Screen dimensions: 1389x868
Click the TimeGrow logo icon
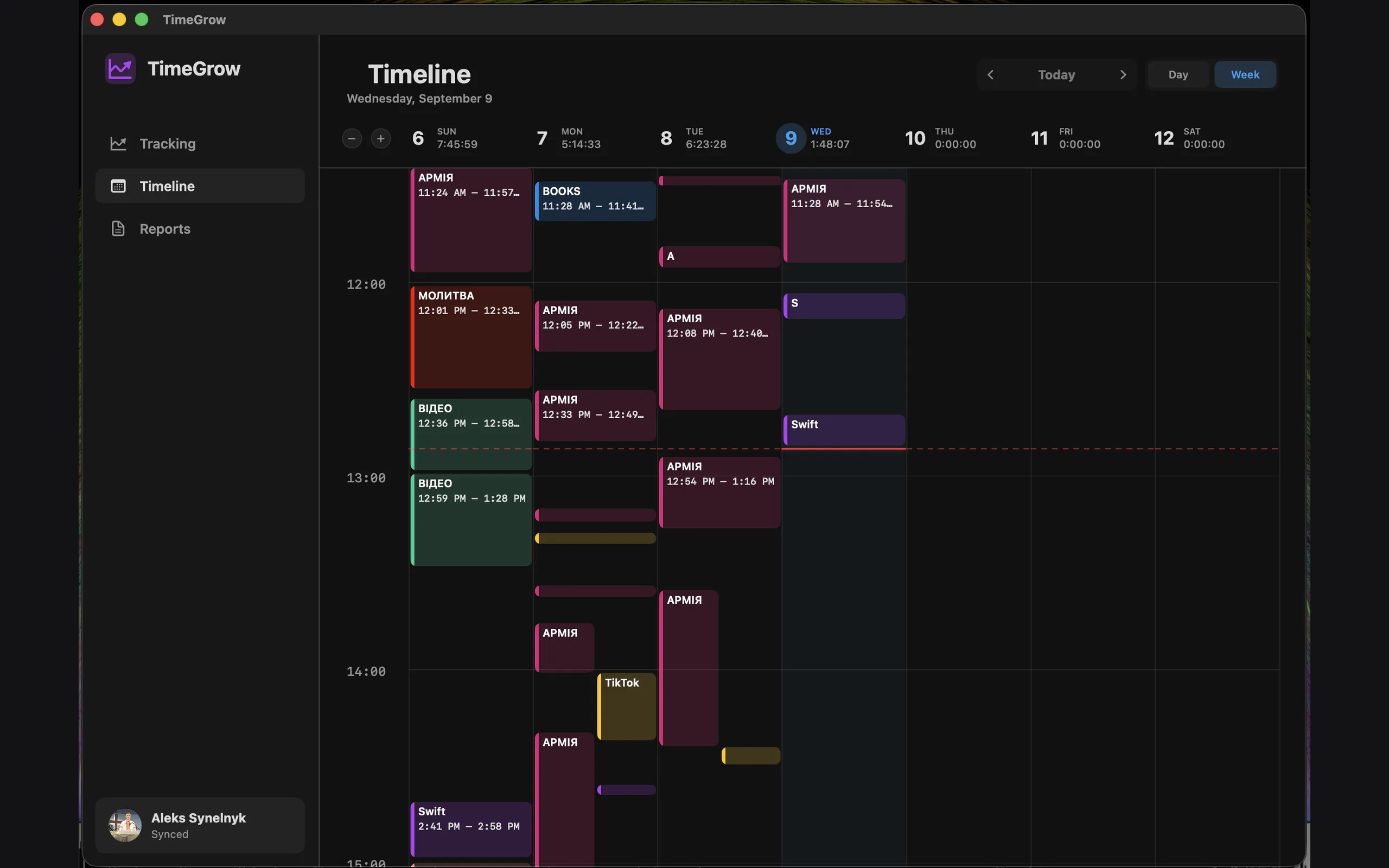point(120,69)
